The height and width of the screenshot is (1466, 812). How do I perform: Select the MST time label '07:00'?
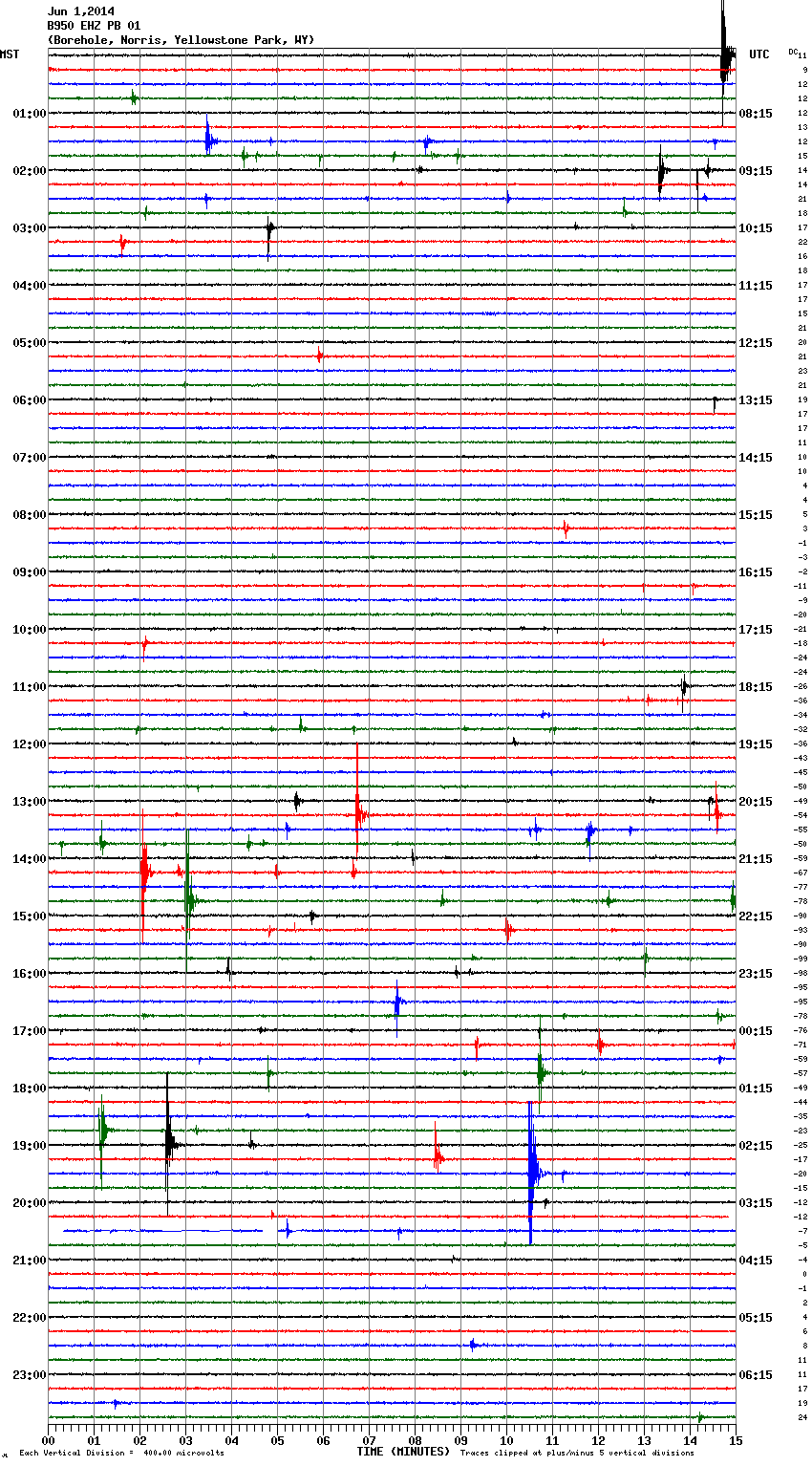pyautogui.click(x=30, y=458)
